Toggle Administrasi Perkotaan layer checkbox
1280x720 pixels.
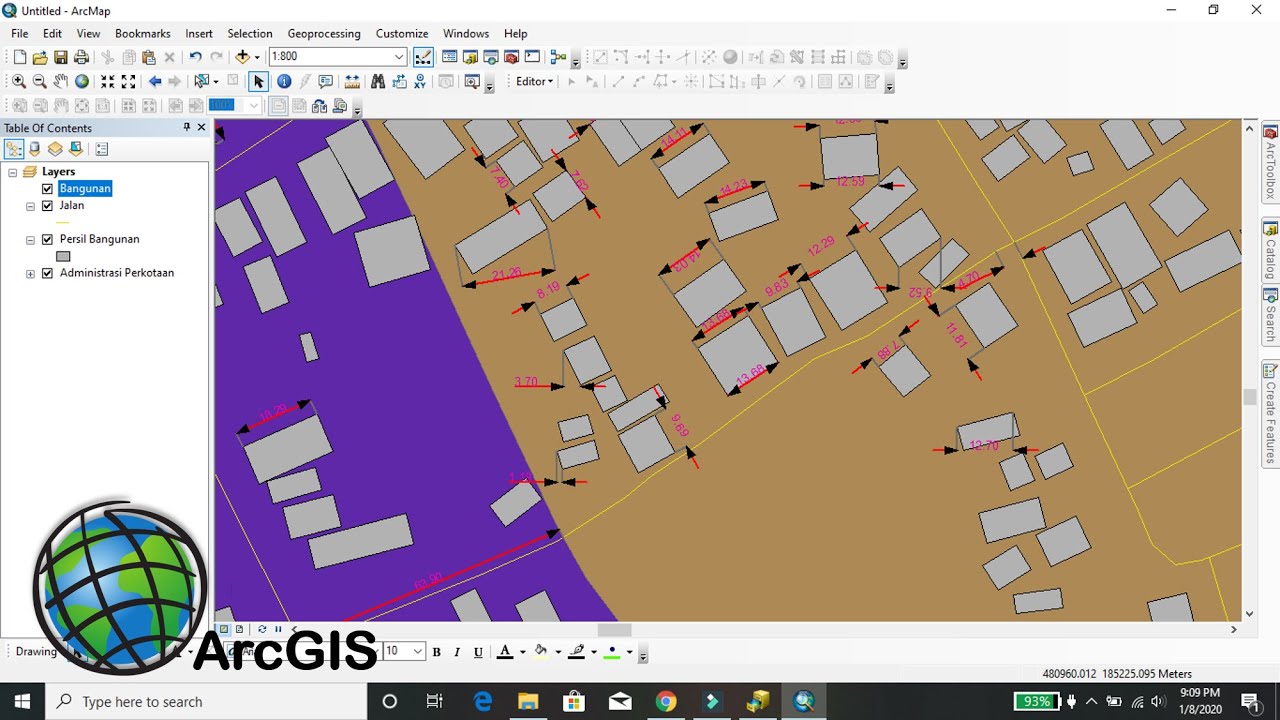(x=47, y=274)
